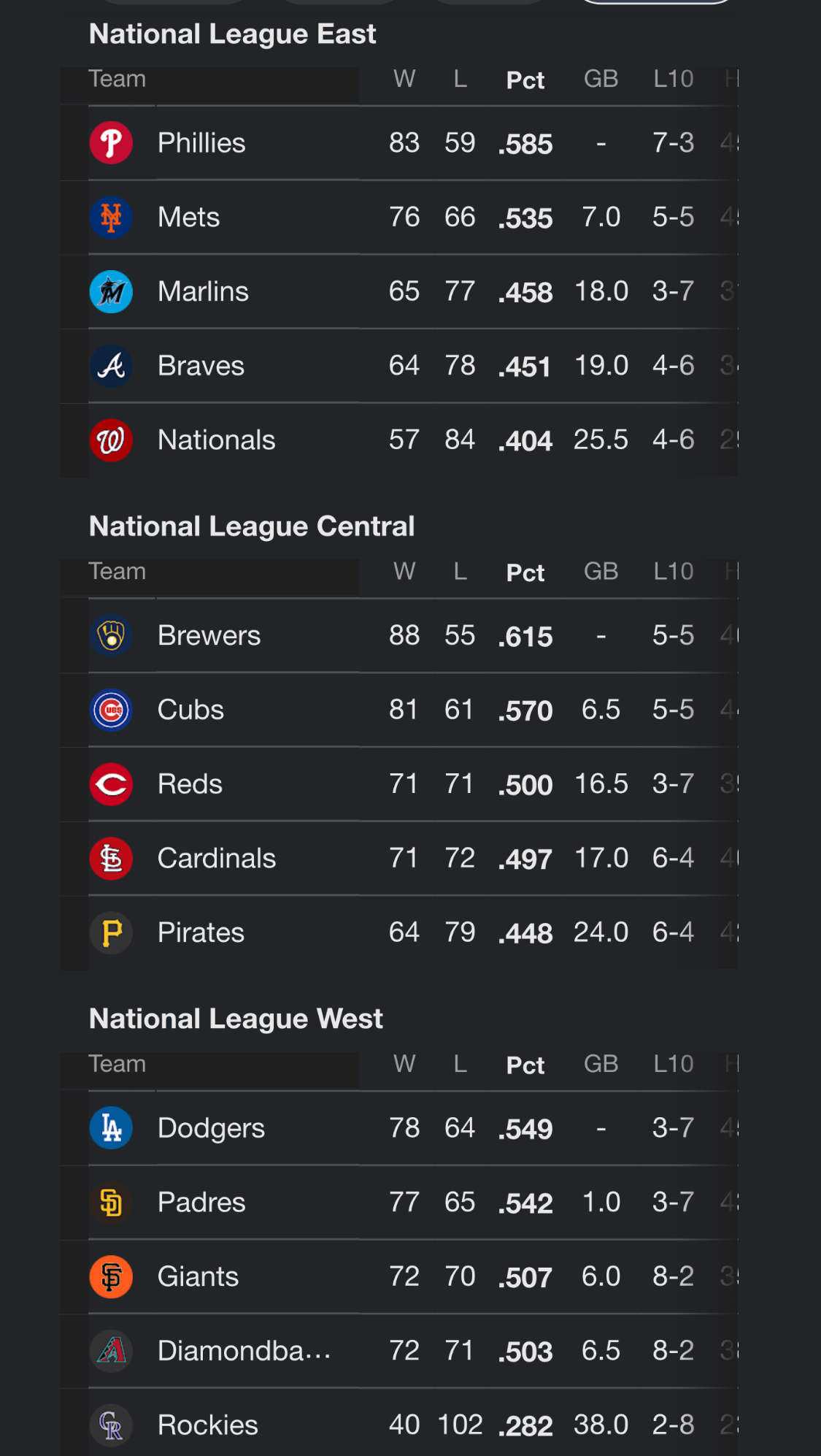Open the Braves logo icon
Viewport: 821px width, 1456px height.
point(111,366)
